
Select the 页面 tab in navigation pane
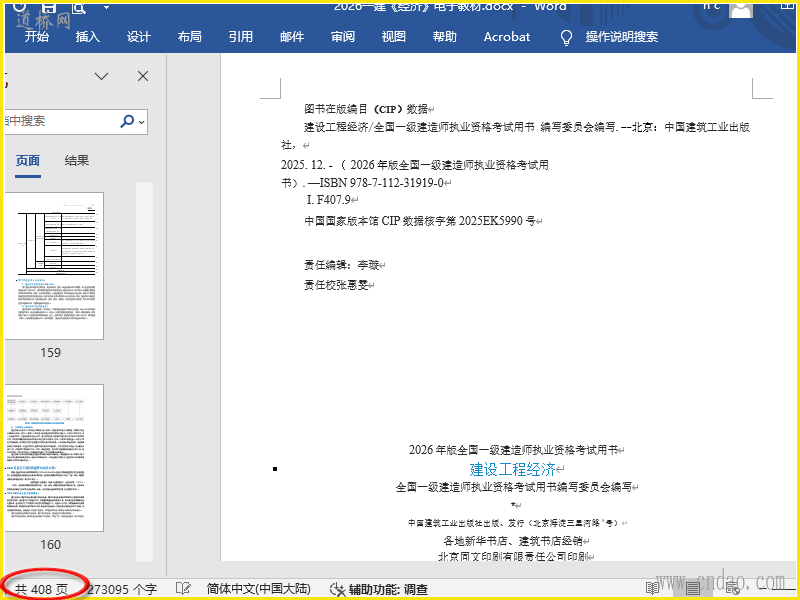click(28, 160)
